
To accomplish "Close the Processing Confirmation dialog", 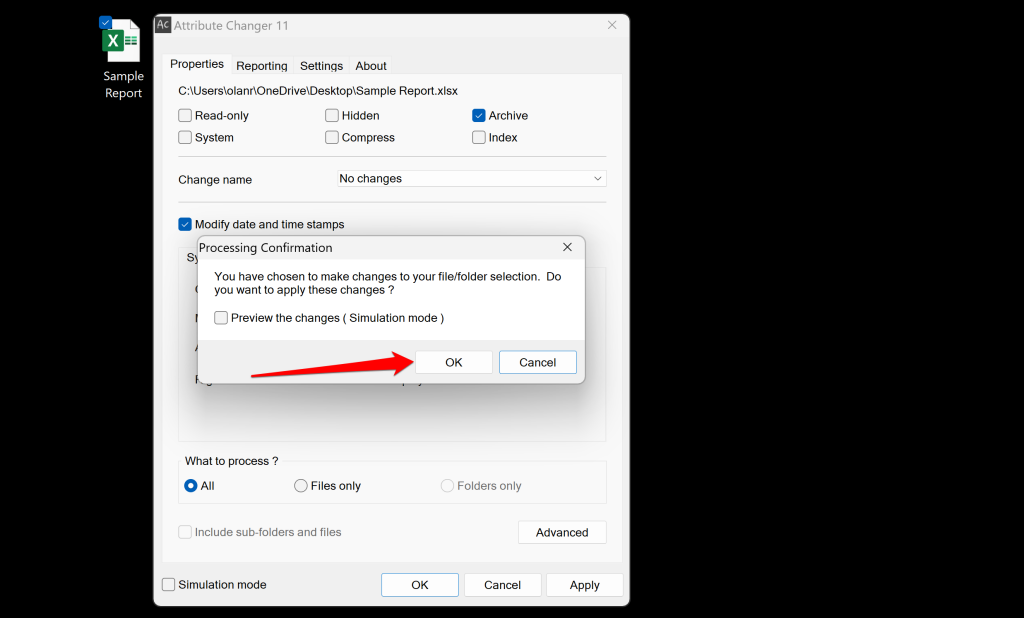I will point(567,247).
